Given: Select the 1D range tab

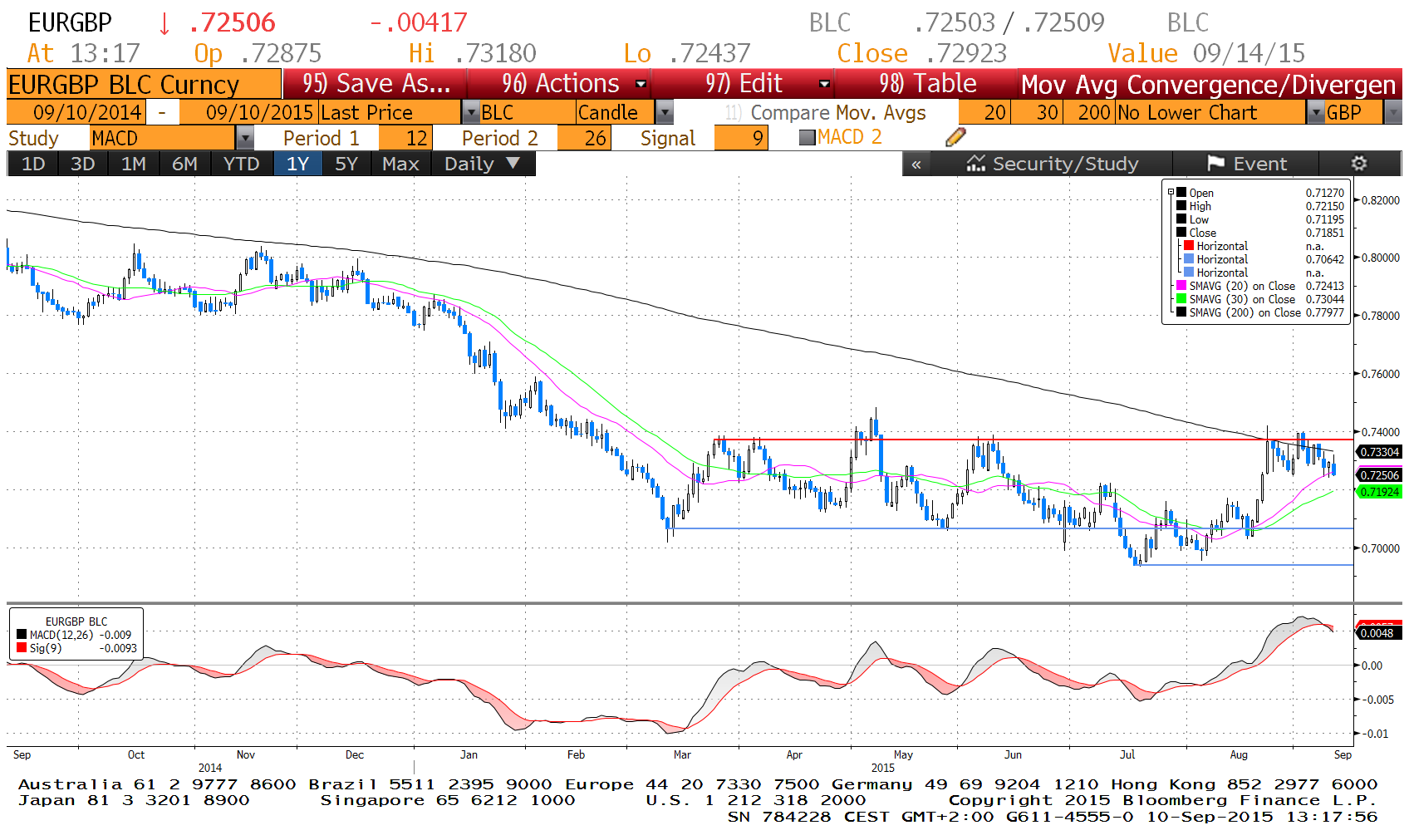Looking at the screenshot, I should [32, 164].
